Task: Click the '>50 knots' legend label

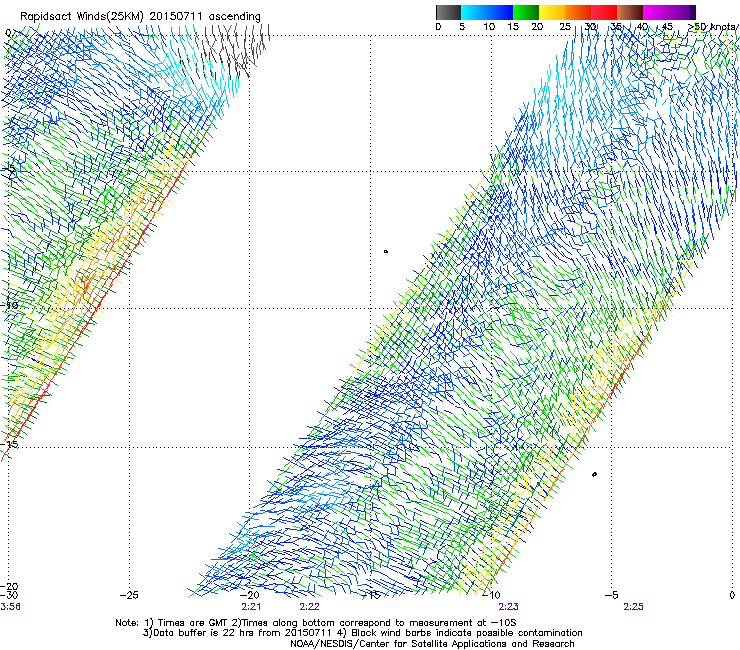Action: 711,27
